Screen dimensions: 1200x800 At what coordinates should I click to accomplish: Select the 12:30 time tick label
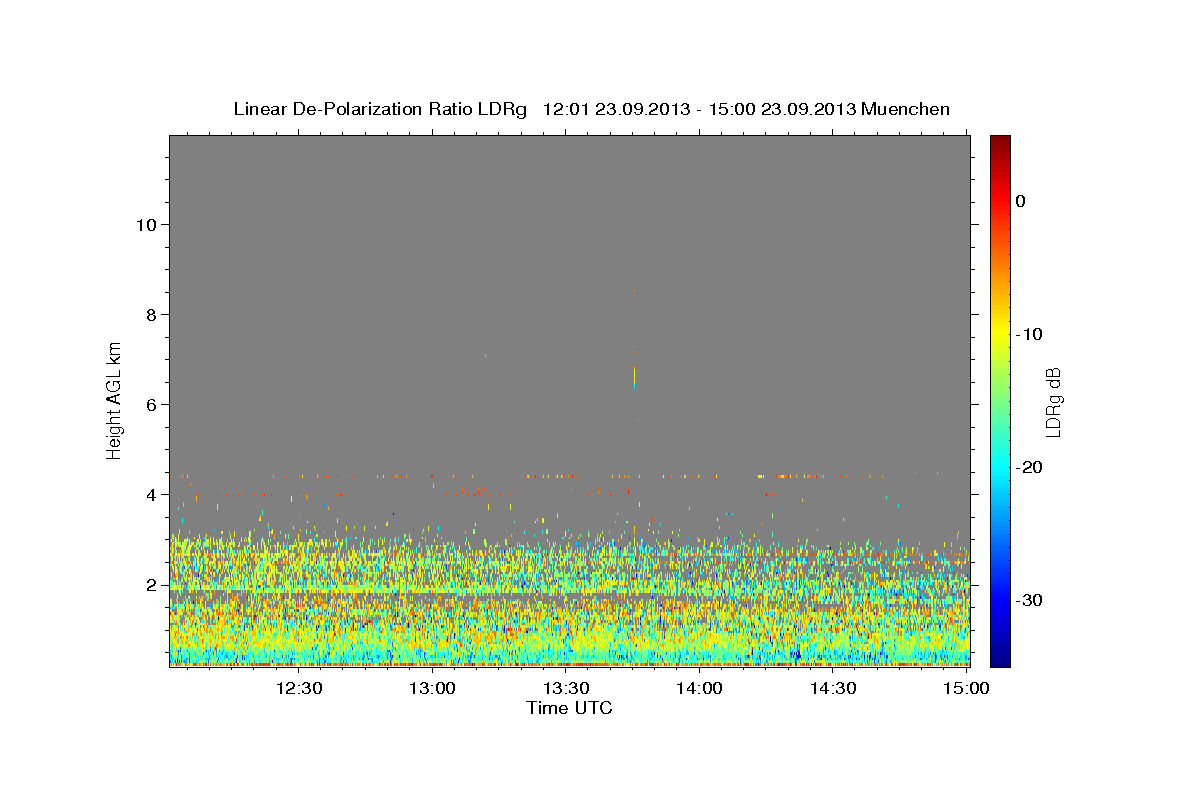pyautogui.click(x=299, y=689)
